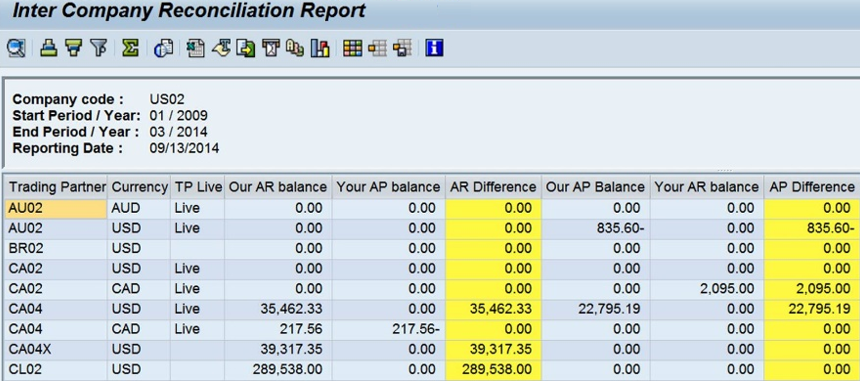This screenshot has height=382, width=860.
Task: Click 22,795.19 in AP Difference column
Action: coord(812,309)
